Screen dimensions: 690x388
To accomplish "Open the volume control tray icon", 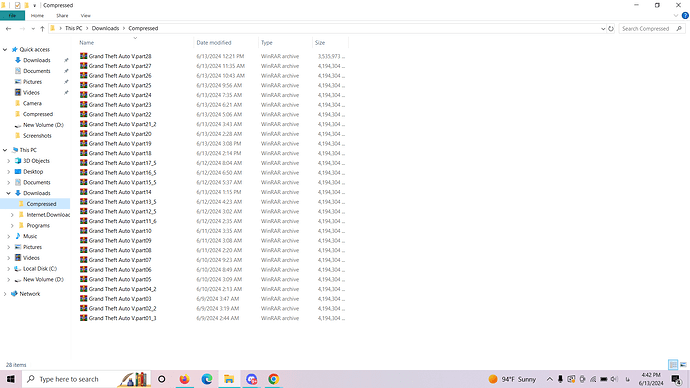I will [x=614, y=379].
